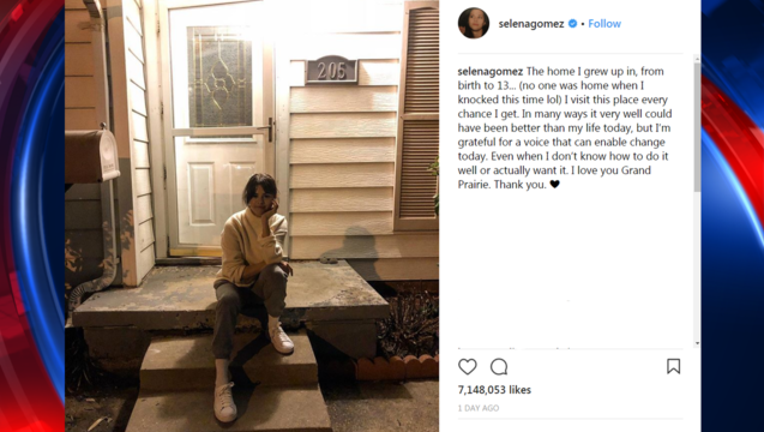View who liked via 7,148,053 likes
Image resolution: width=764 pixels, height=432 pixels.
[494, 390]
